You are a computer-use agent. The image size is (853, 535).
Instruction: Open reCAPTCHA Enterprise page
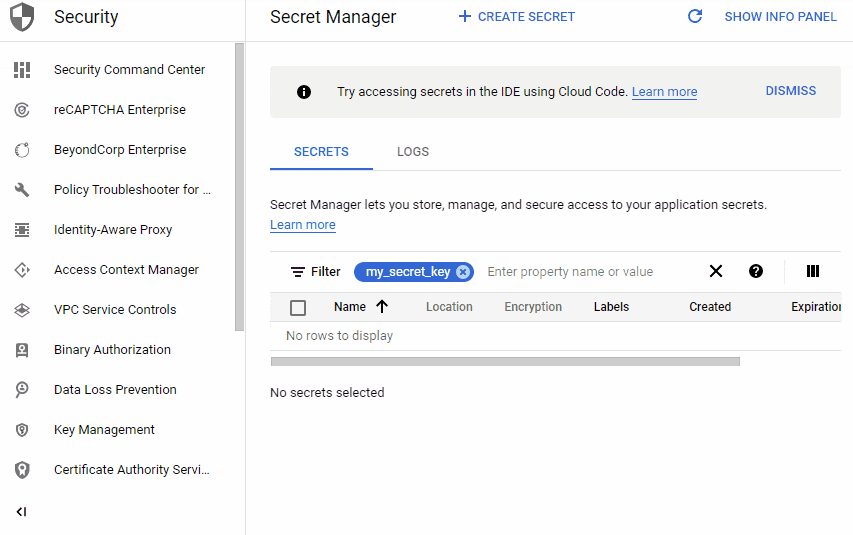tap(120, 110)
